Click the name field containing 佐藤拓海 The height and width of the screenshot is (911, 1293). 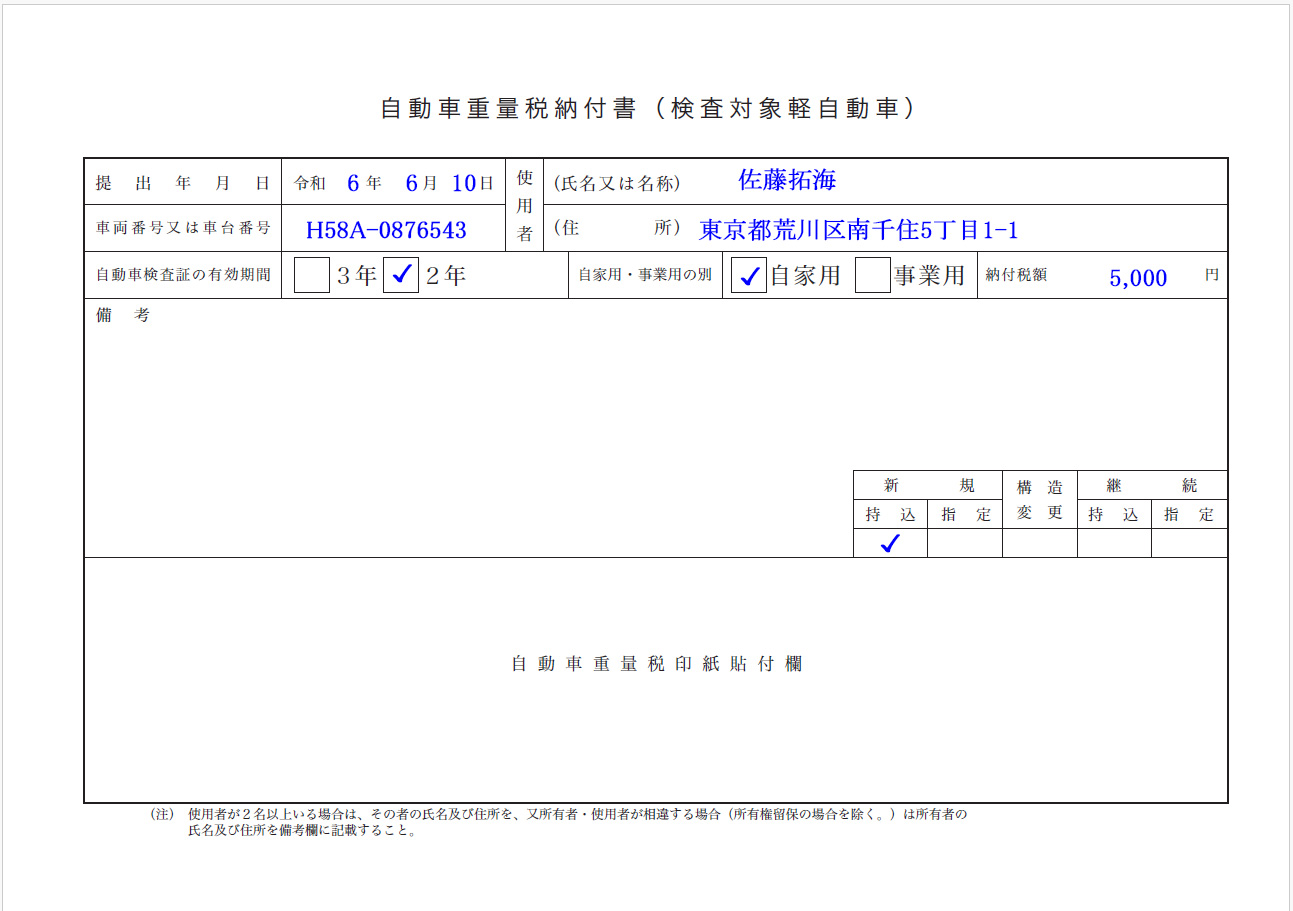tap(787, 181)
